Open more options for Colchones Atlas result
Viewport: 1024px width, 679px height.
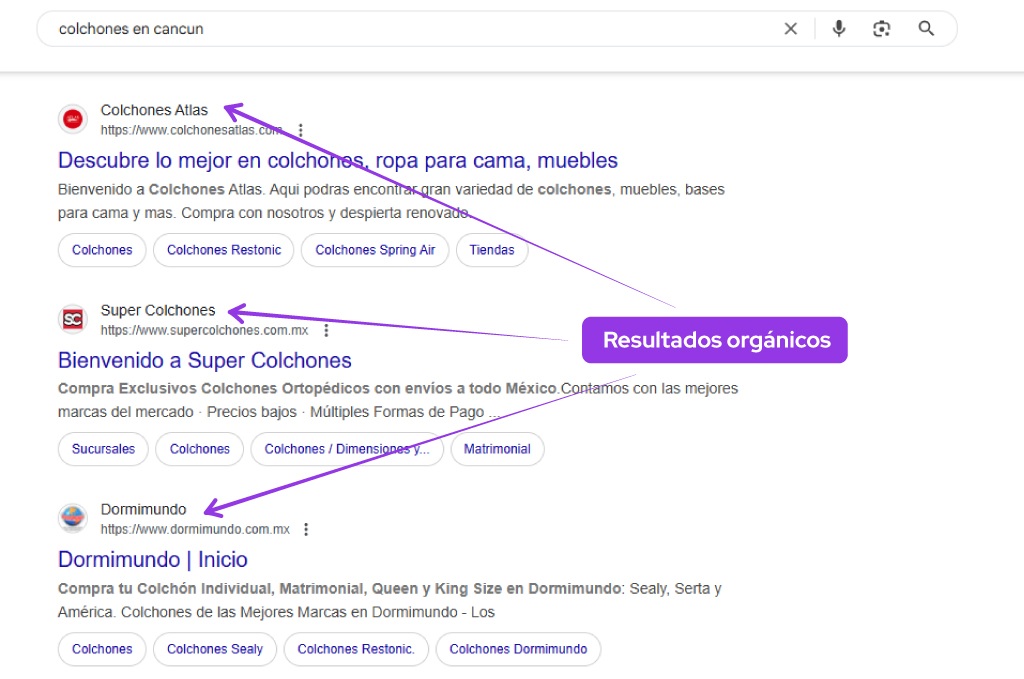[300, 130]
